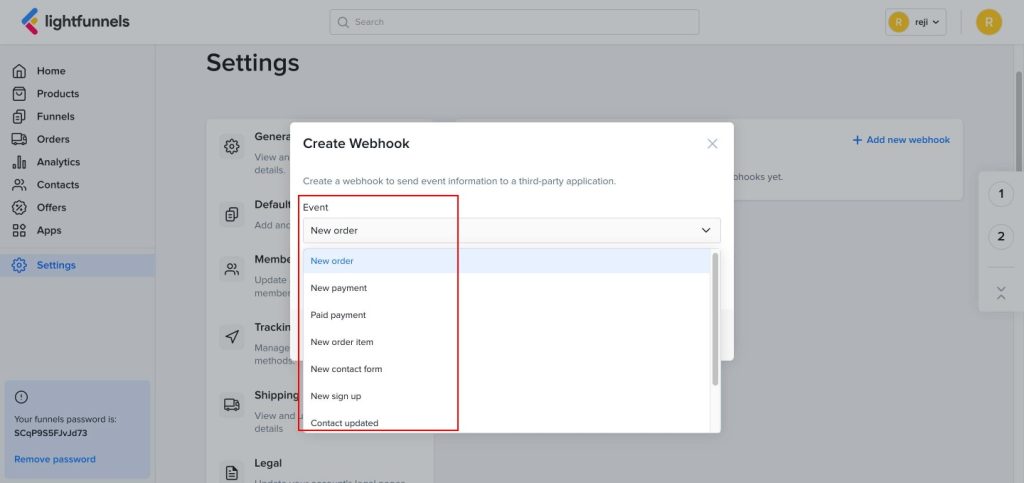Open the Event dropdown showing New order

511,230
